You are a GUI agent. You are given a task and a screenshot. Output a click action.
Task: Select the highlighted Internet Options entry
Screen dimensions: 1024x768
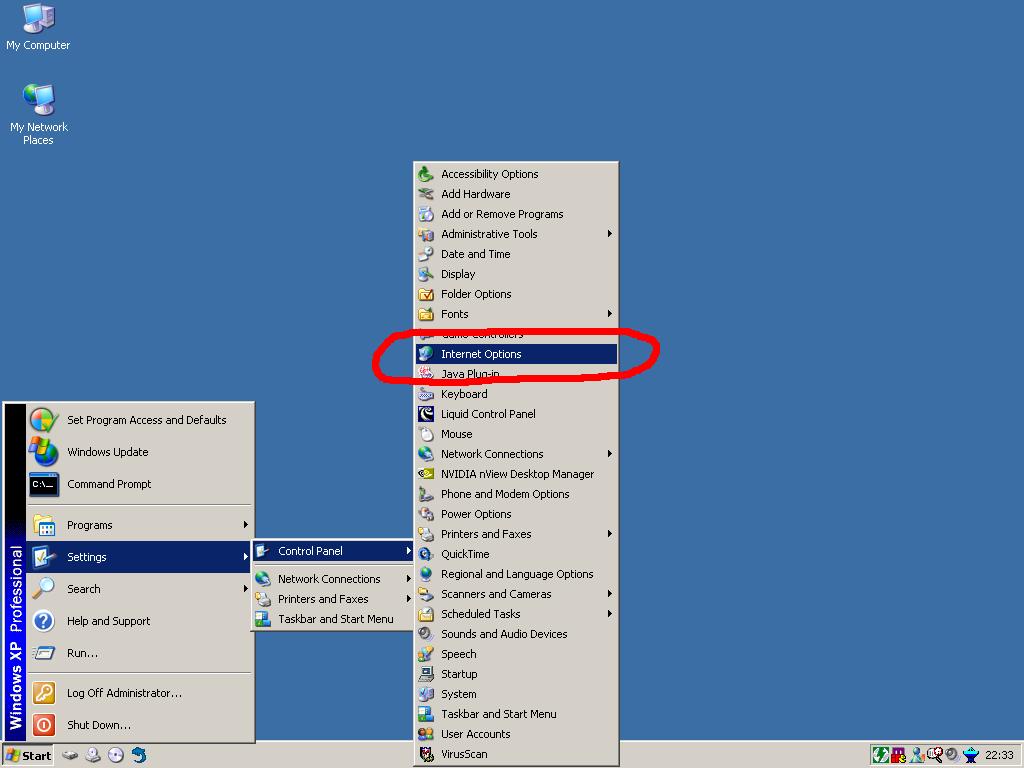pos(517,354)
